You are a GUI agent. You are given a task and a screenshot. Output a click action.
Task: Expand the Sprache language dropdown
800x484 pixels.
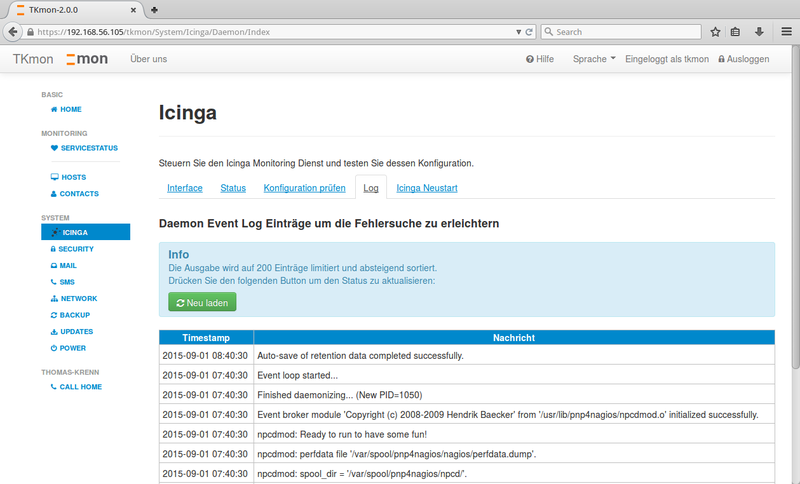point(594,59)
